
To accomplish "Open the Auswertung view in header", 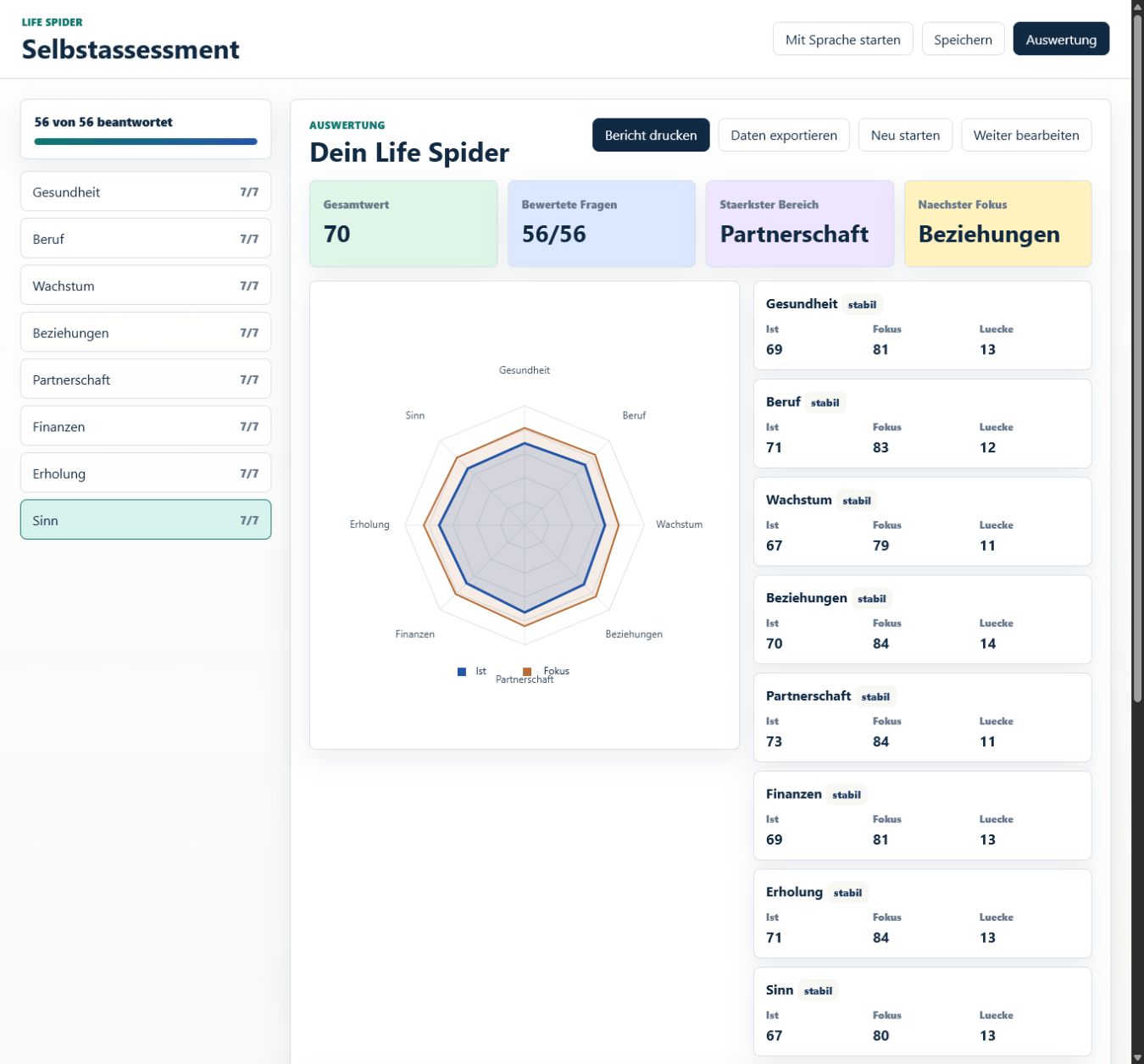I will [1061, 39].
